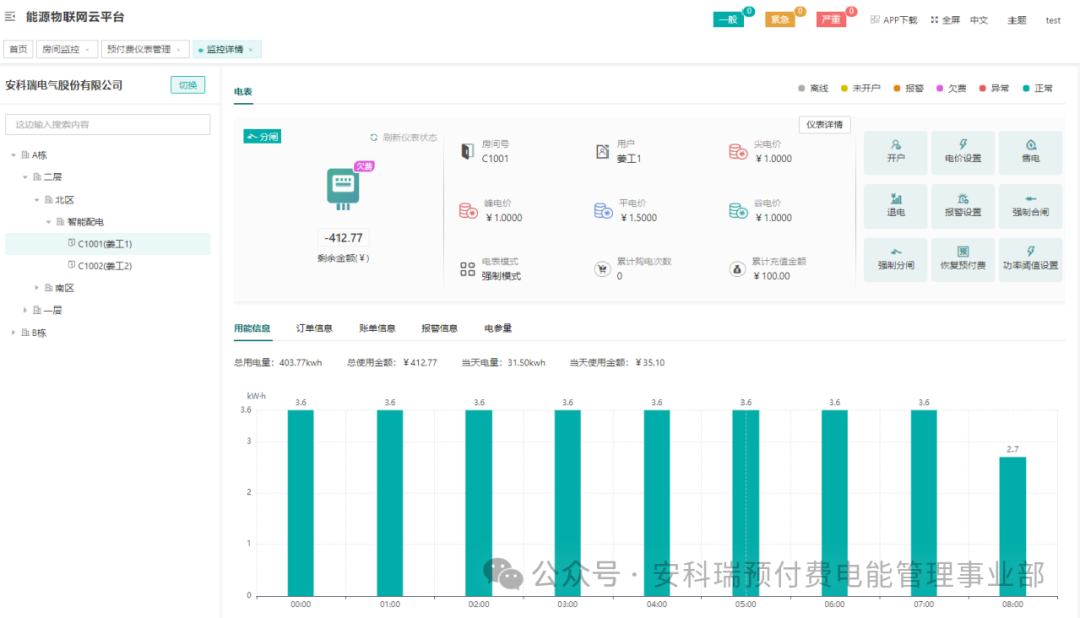The height and width of the screenshot is (618, 1080).
Task: Switch to the 首页 home tab
Action: pos(19,49)
